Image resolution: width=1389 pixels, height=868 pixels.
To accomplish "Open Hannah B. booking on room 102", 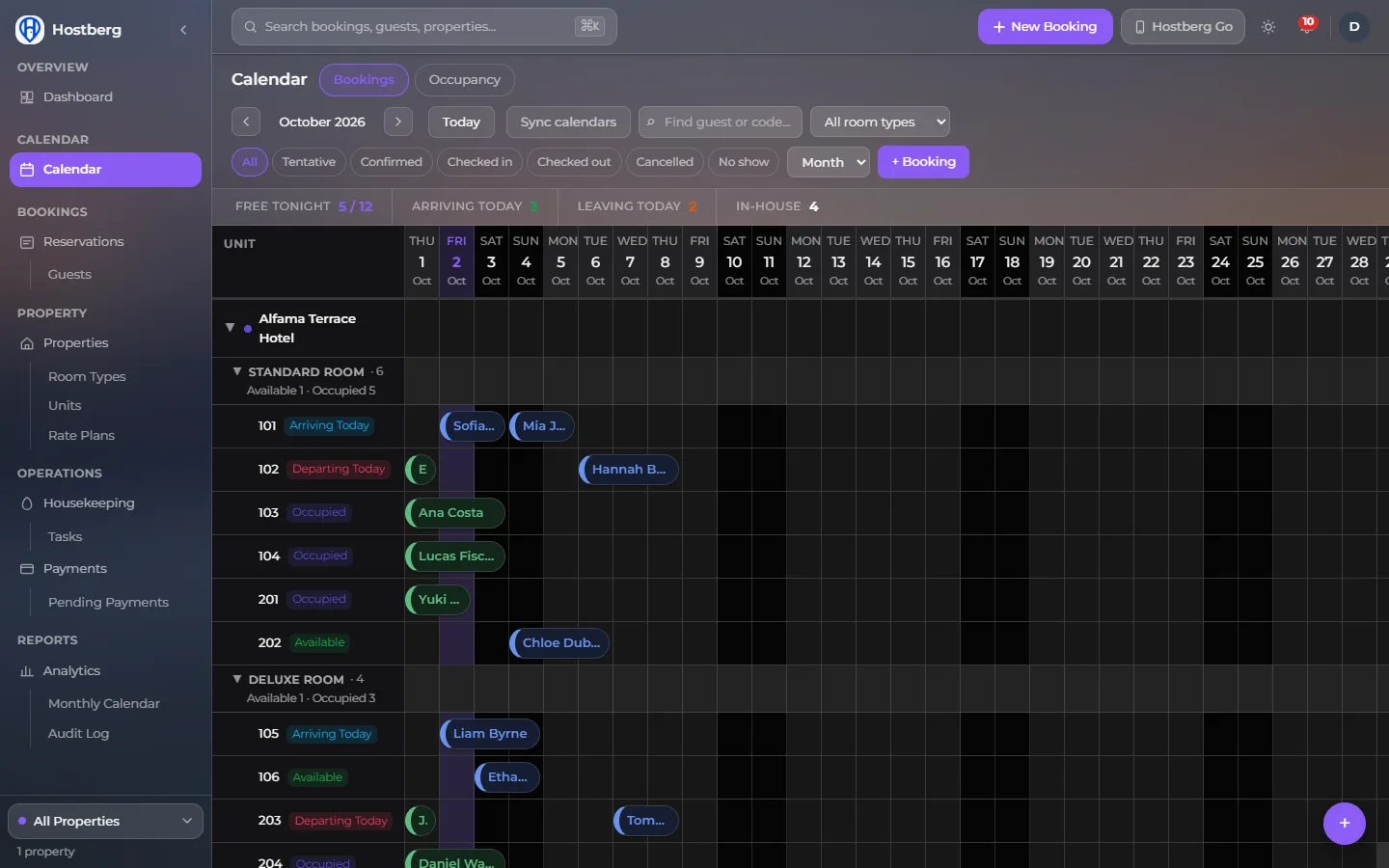I will click(x=629, y=470).
